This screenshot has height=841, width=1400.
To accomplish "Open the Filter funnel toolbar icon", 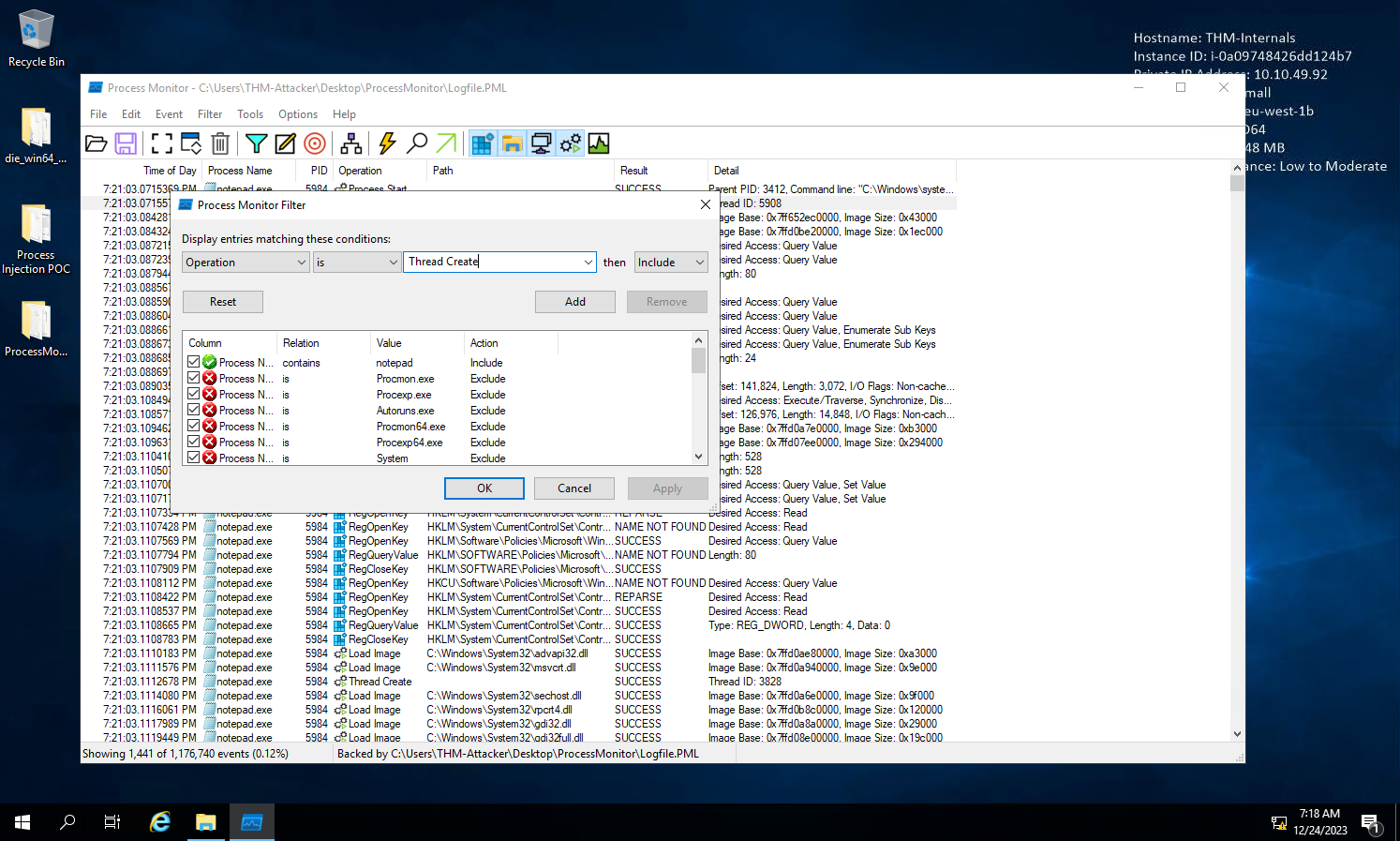I will click(256, 143).
